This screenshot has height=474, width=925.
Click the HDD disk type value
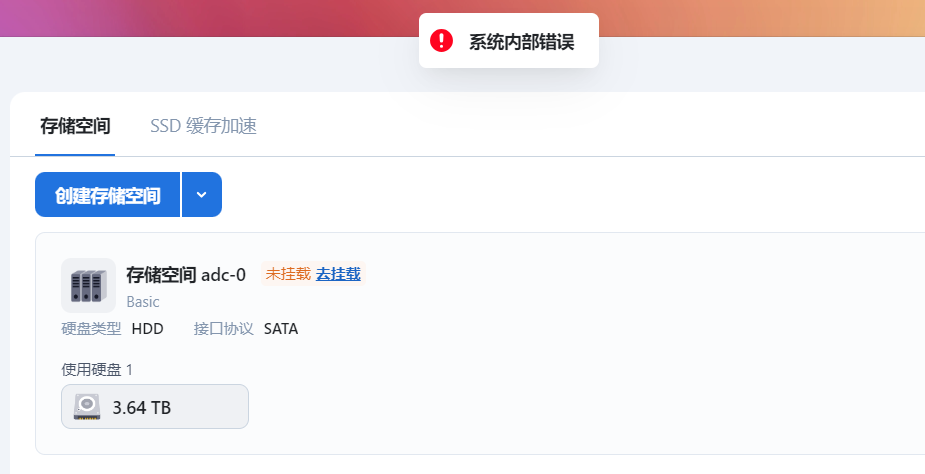point(147,328)
